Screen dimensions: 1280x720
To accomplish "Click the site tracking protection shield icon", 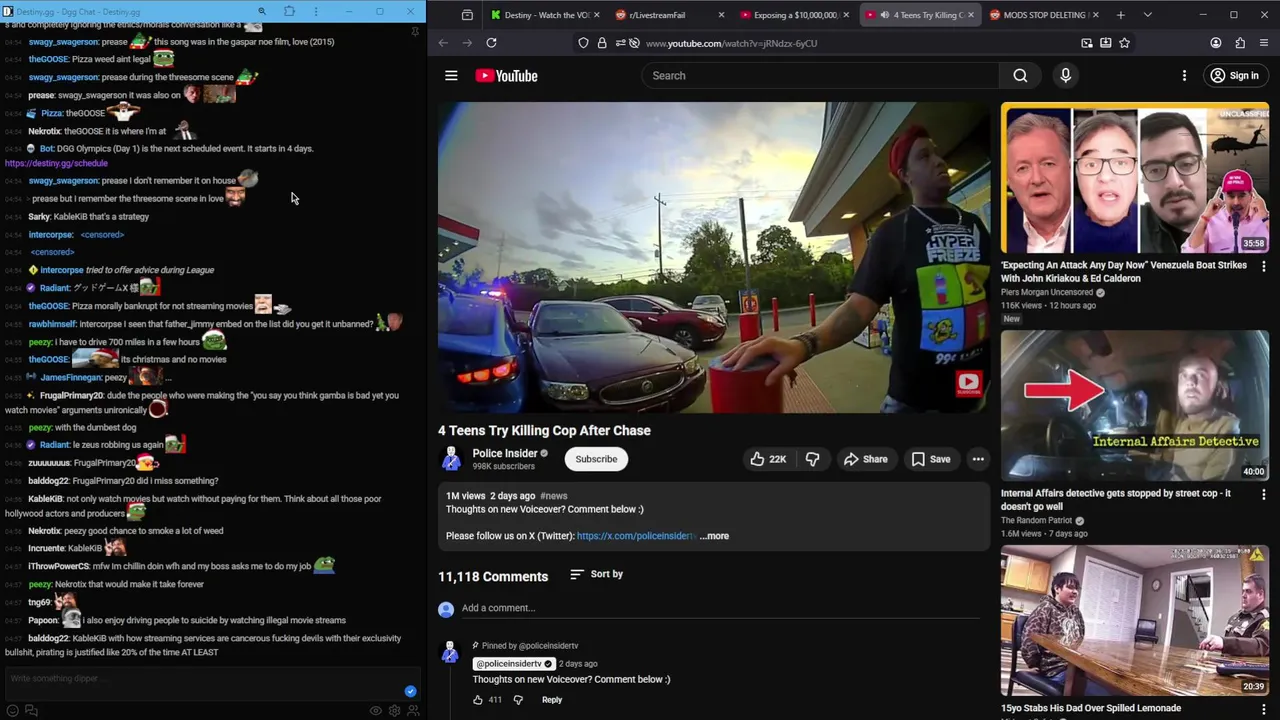I will click(x=583, y=43).
